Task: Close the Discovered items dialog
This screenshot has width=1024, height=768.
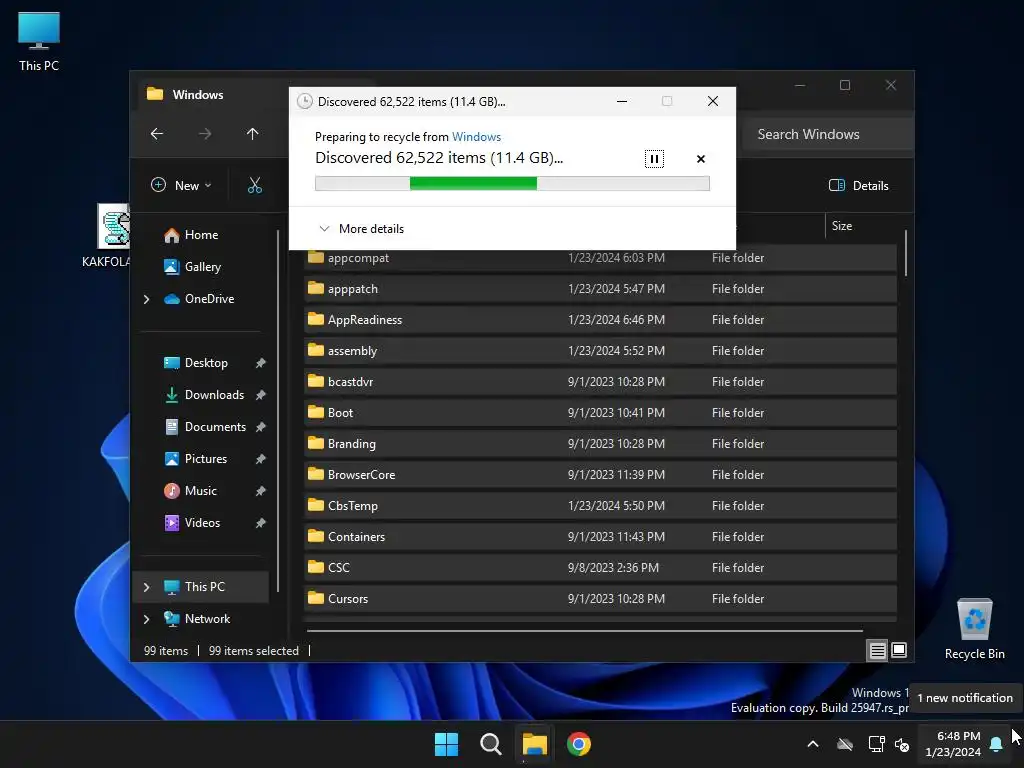Action: pos(712,101)
